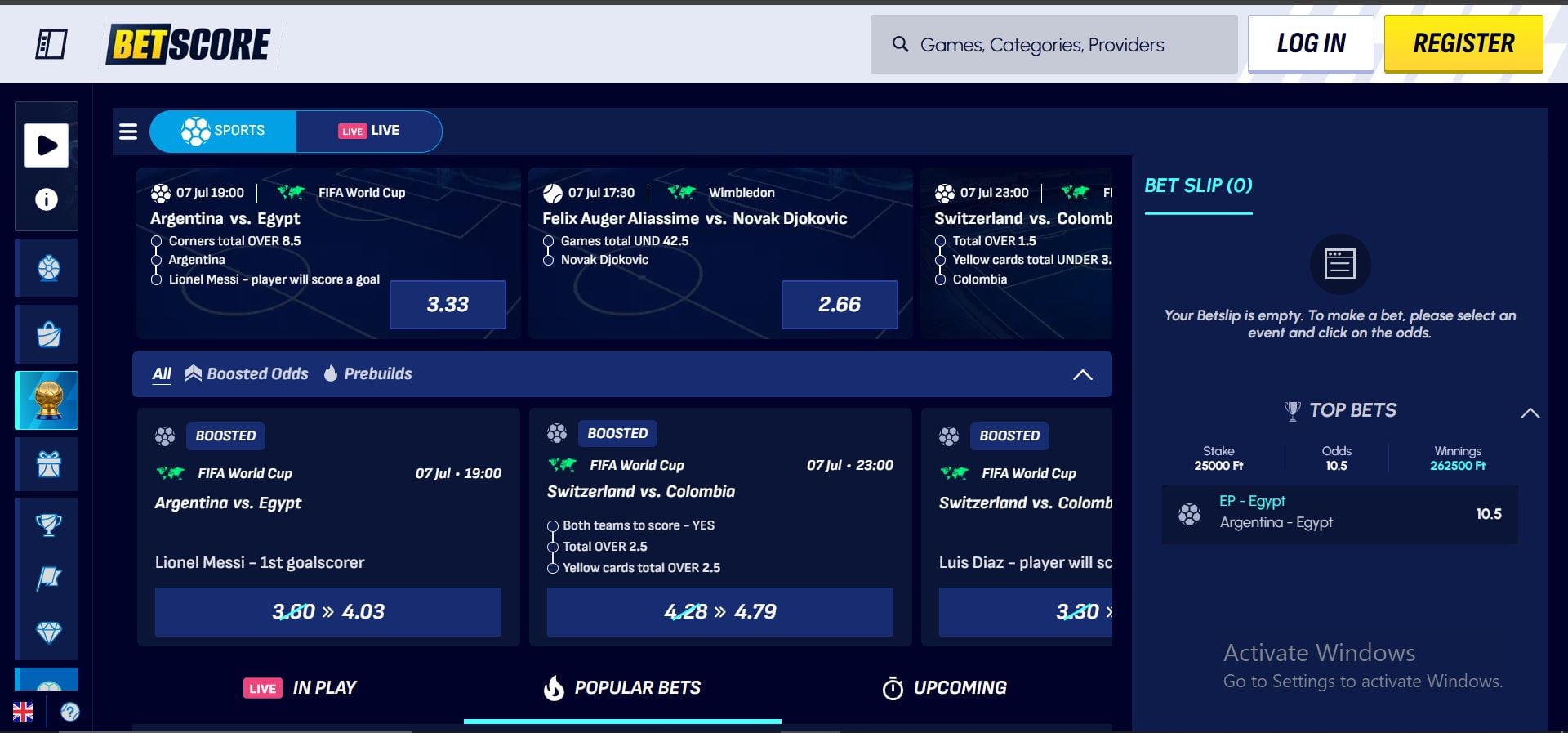Open the info icon in sidebar
1568x733 pixels.
point(47,199)
